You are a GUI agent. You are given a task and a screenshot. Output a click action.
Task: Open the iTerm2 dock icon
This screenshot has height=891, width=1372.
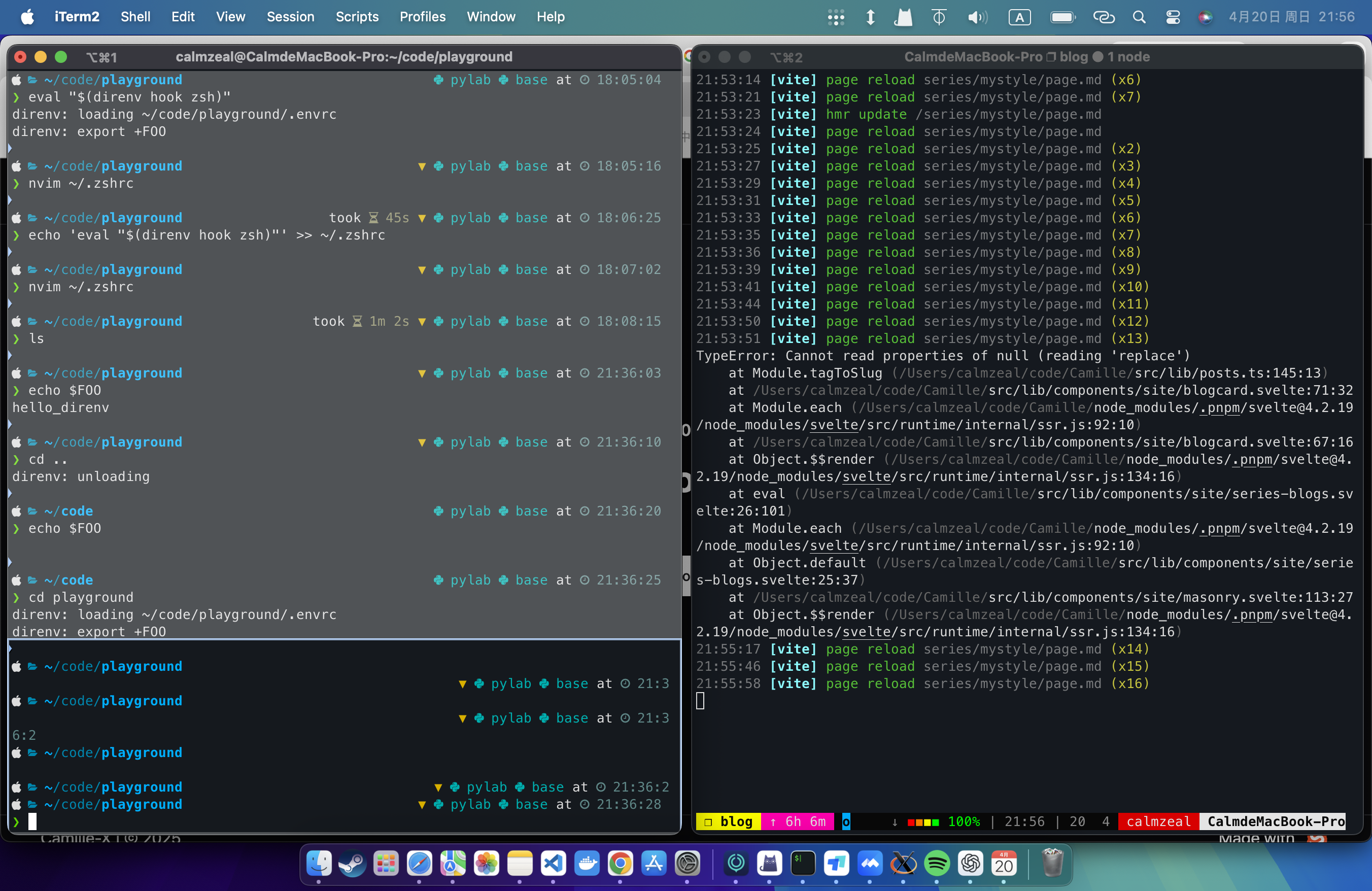click(802, 863)
